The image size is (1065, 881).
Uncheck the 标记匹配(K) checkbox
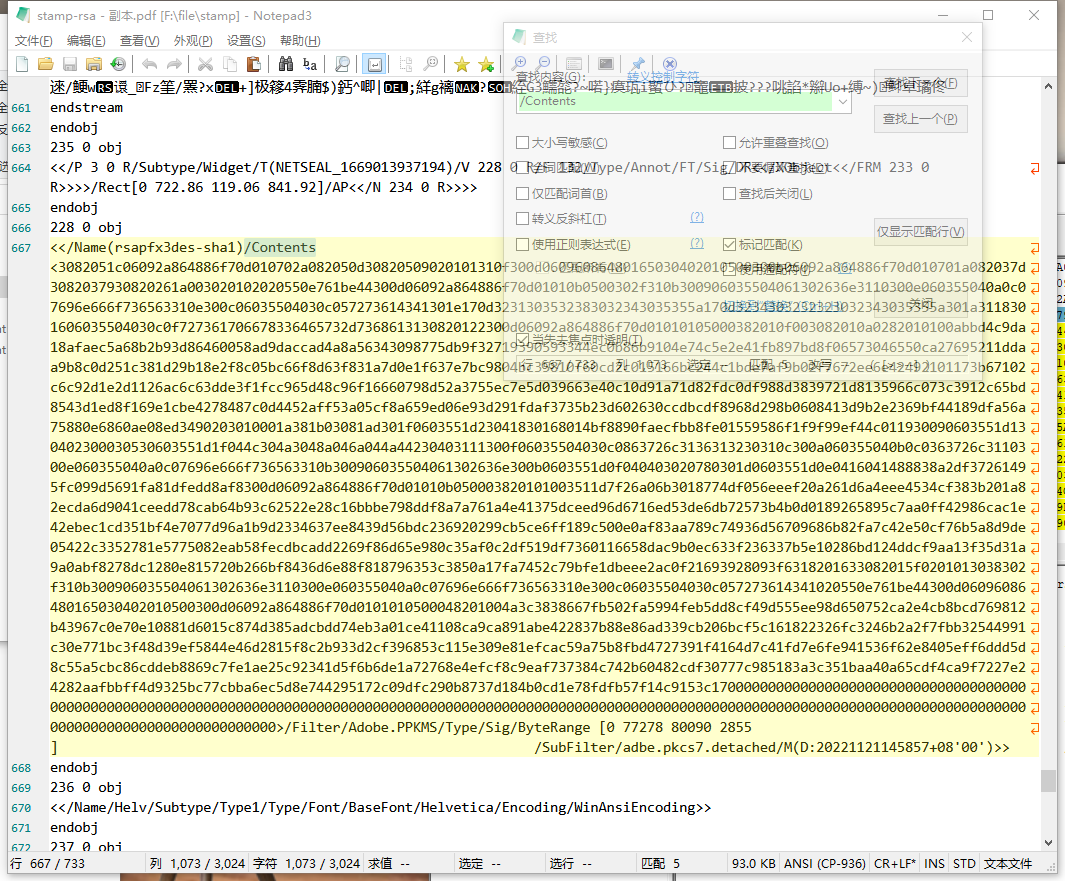729,245
